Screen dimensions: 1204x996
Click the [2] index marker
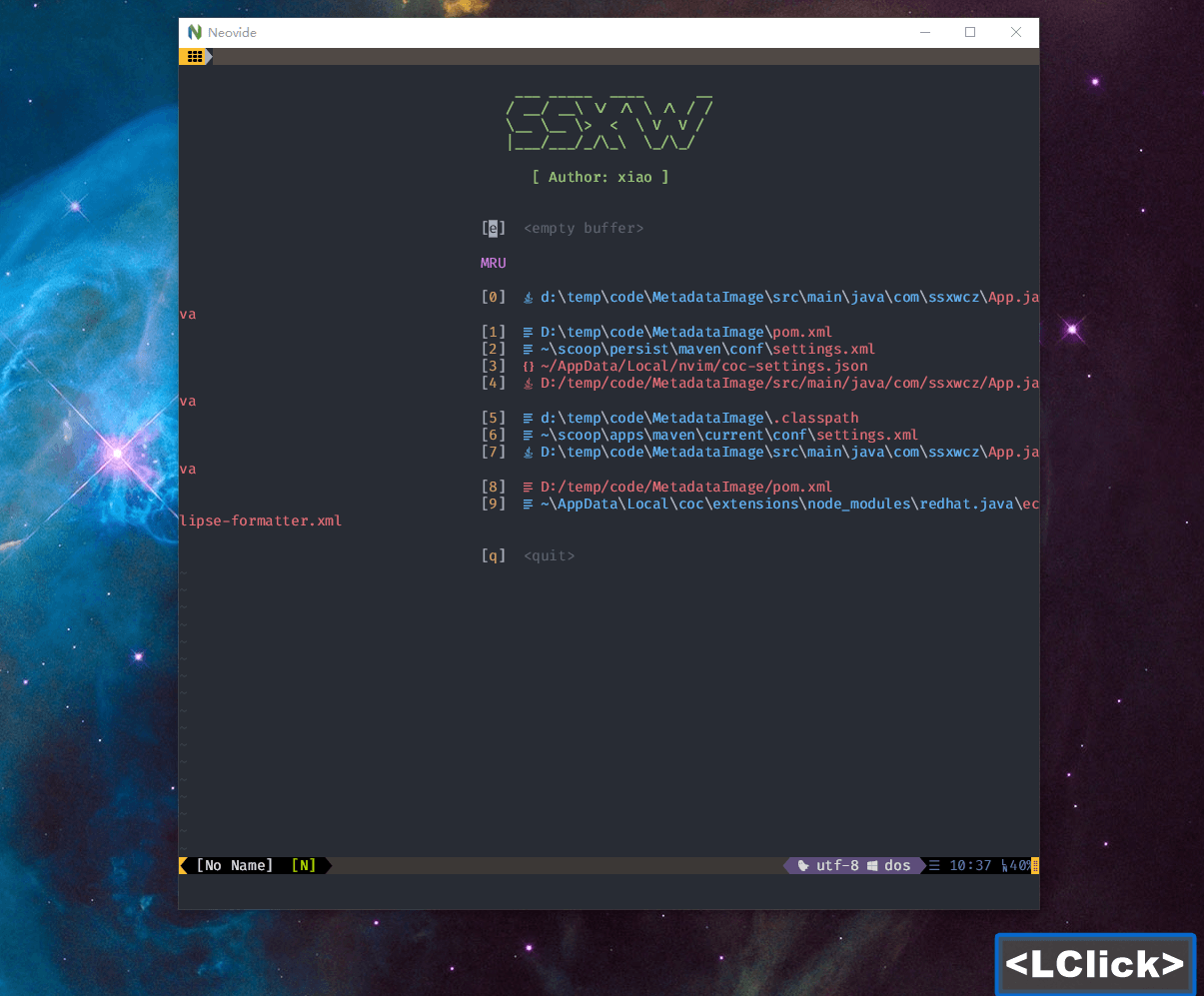click(494, 349)
